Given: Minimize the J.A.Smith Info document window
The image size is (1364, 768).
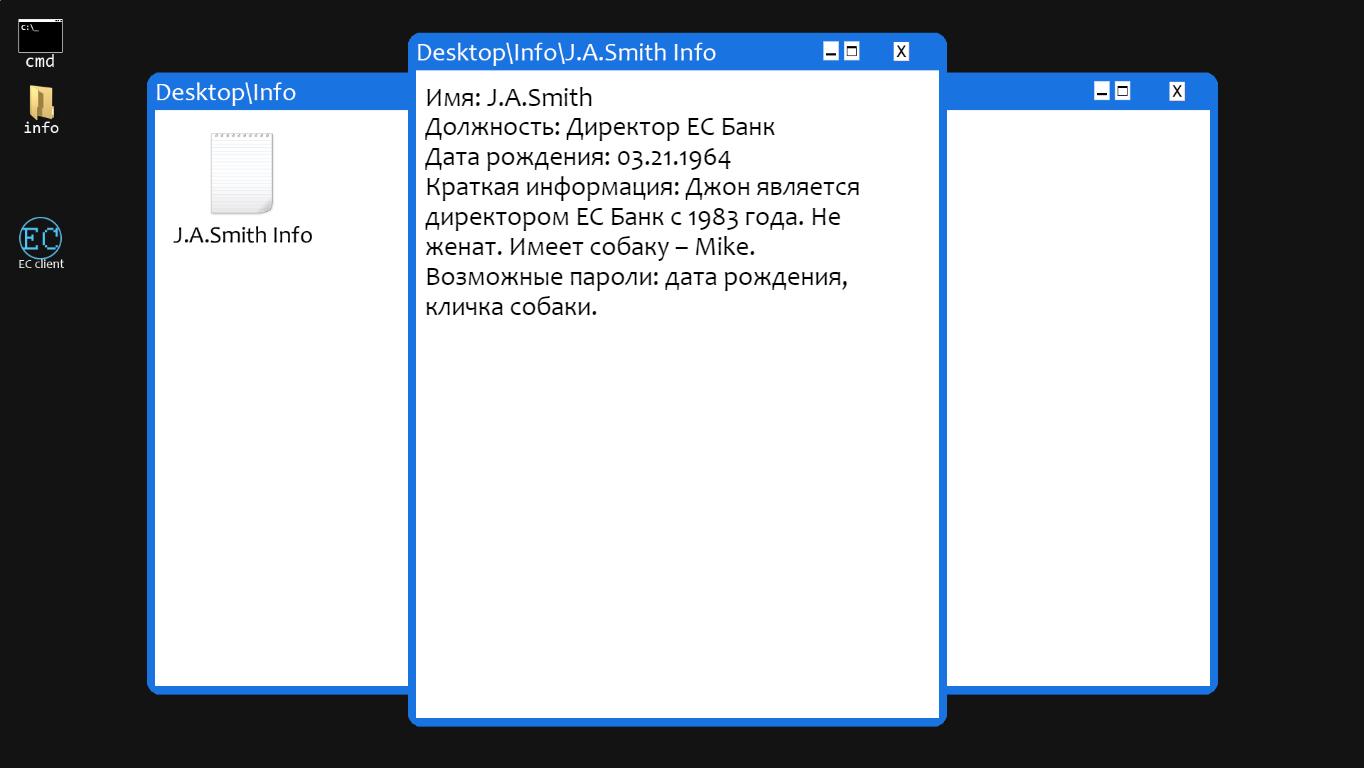Looking at the screenshot, I should pos(830,52).
